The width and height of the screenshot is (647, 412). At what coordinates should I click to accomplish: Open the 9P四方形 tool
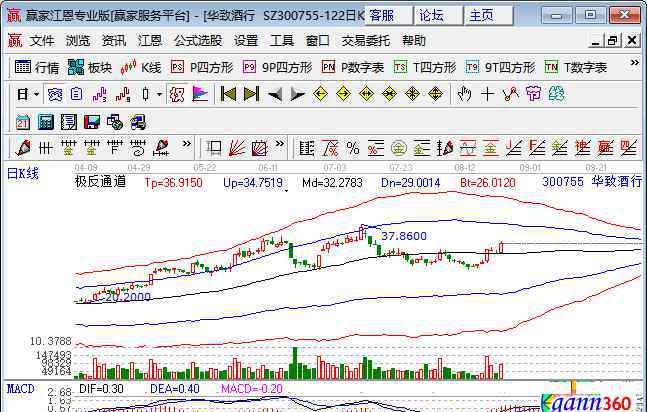[277, 67]
